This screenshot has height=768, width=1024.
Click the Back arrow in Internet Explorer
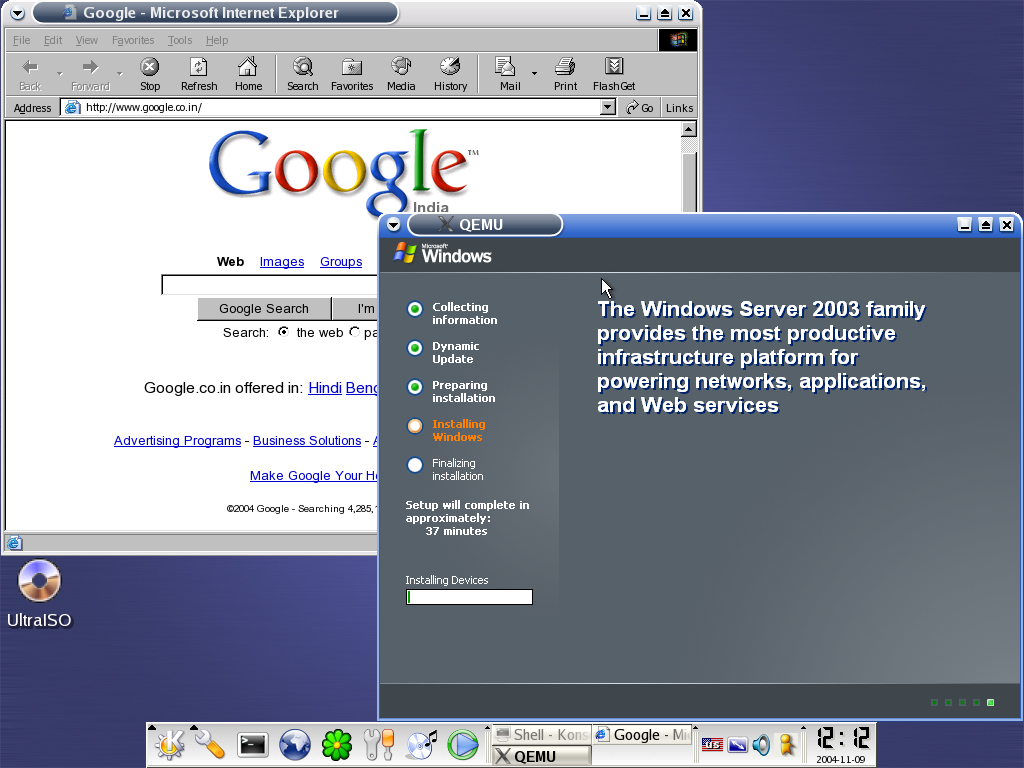click(x=30, y=74)
